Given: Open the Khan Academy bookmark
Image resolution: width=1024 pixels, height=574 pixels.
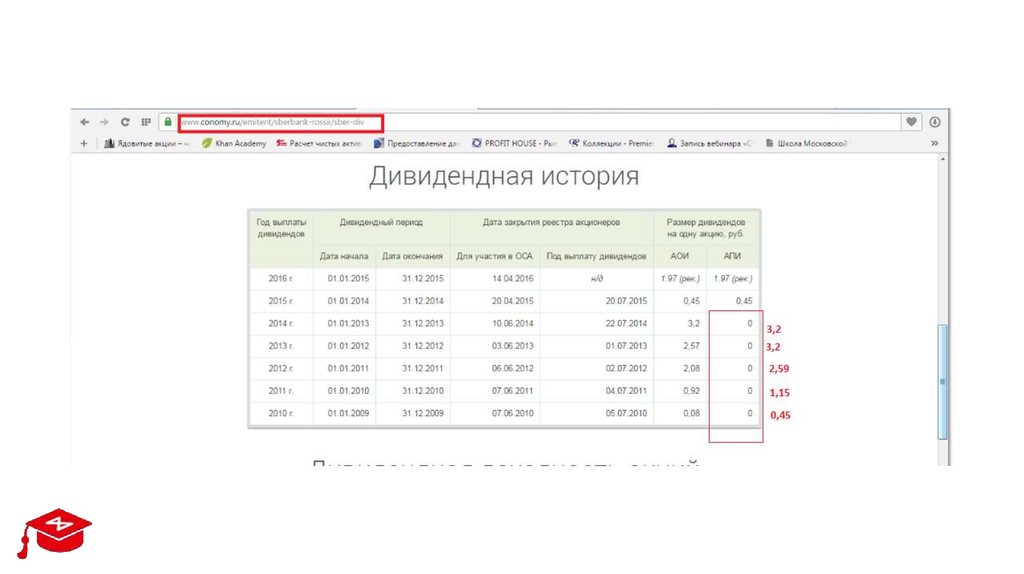Looking at the screenshot, I should click(234, 143).
